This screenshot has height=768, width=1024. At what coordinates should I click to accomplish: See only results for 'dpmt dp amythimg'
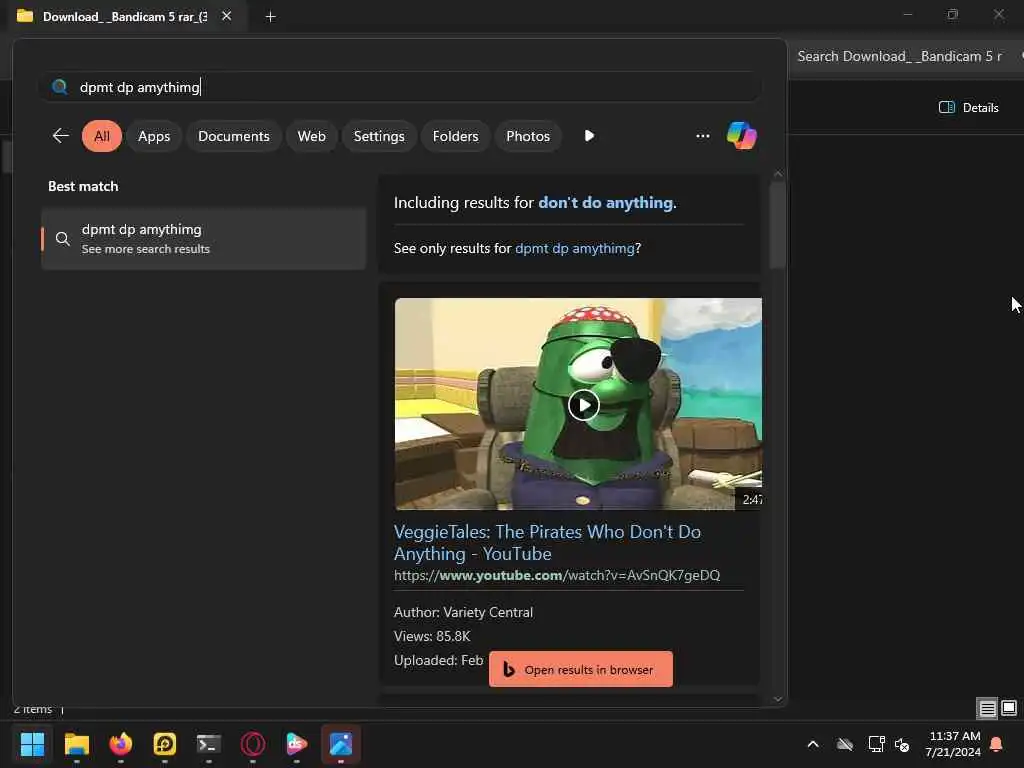pyautogui.click(x=574, y=248)
